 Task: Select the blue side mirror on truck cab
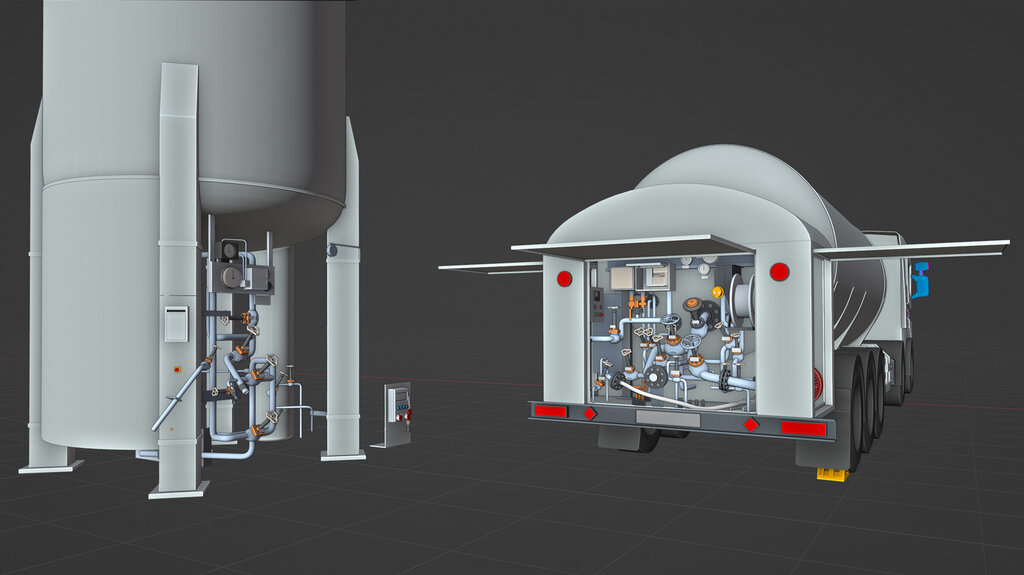(920, 280)
